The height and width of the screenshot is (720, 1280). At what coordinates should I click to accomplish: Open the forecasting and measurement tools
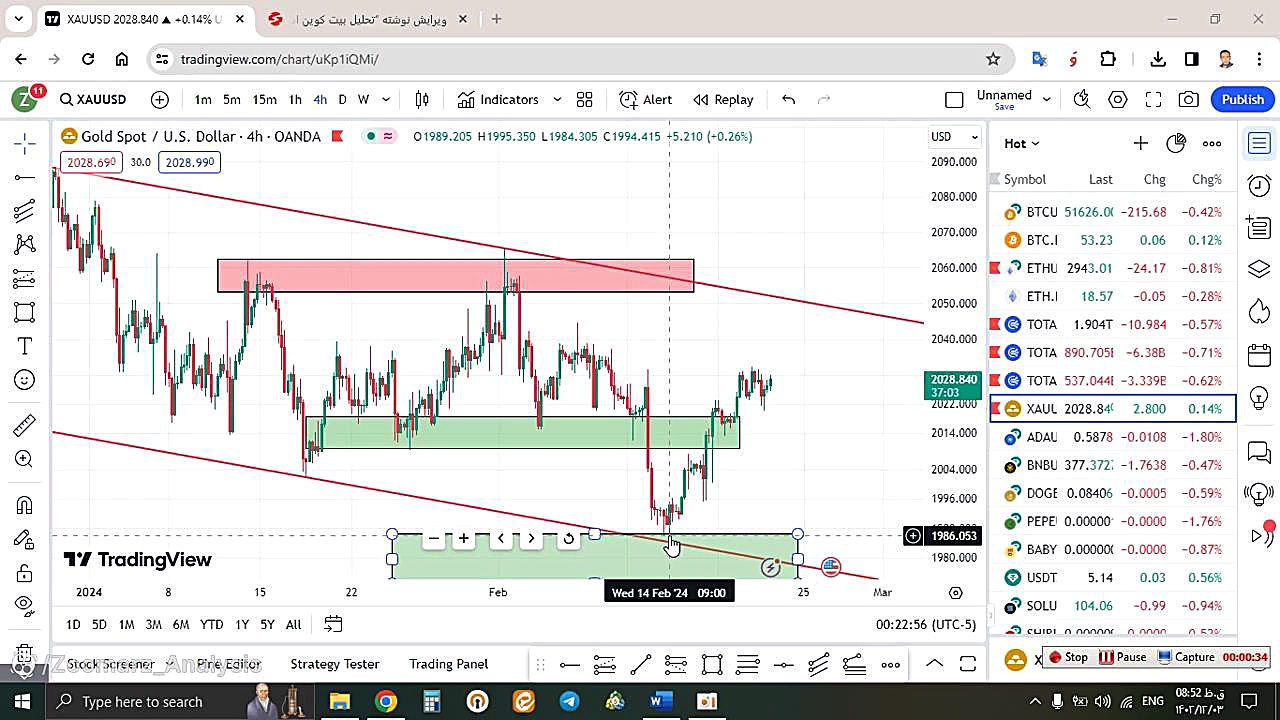coord(24,278)
